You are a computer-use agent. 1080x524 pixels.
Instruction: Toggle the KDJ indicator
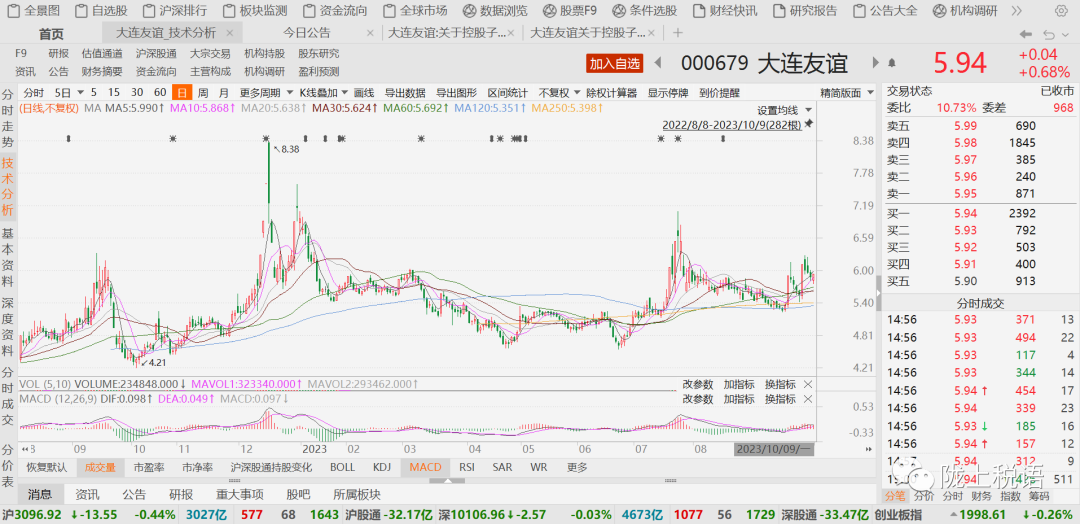pyautogui.click(x=382, y=468)
